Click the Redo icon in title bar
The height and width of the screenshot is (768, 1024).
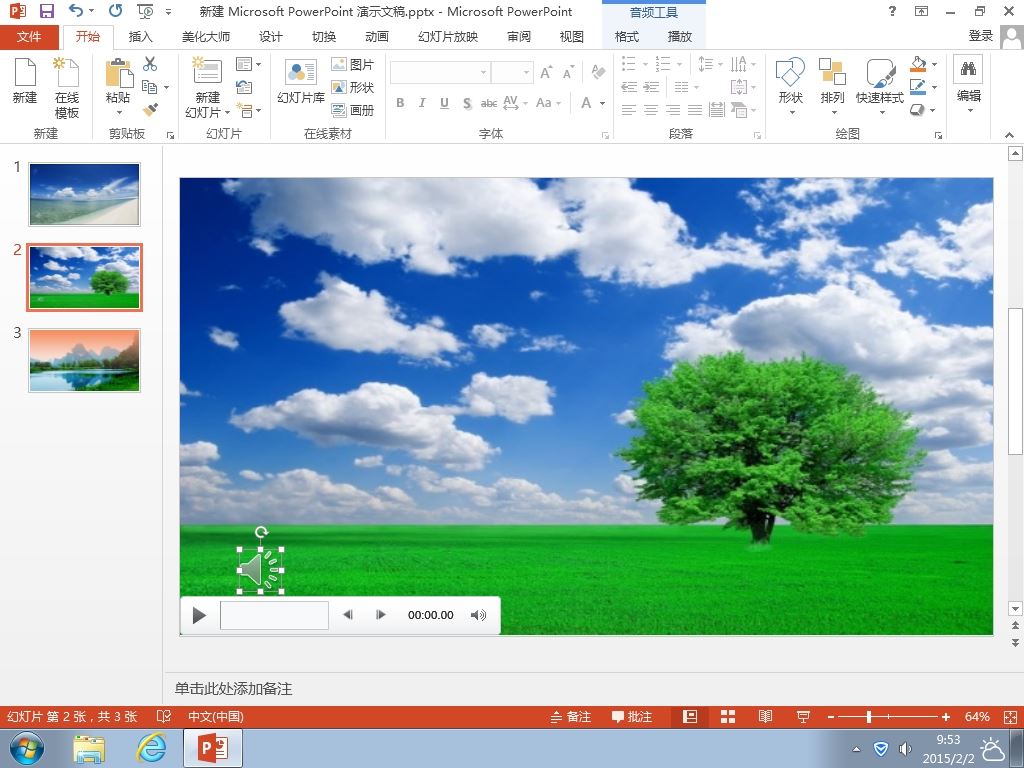116,10
